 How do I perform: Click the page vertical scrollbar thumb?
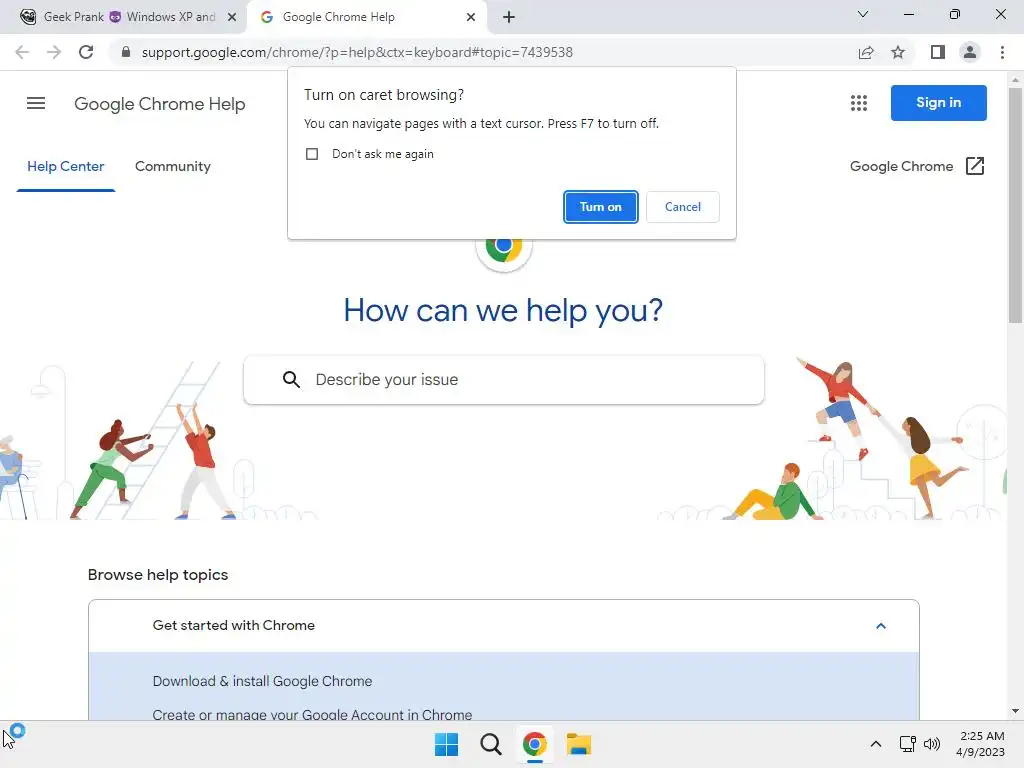(1015, 205)
